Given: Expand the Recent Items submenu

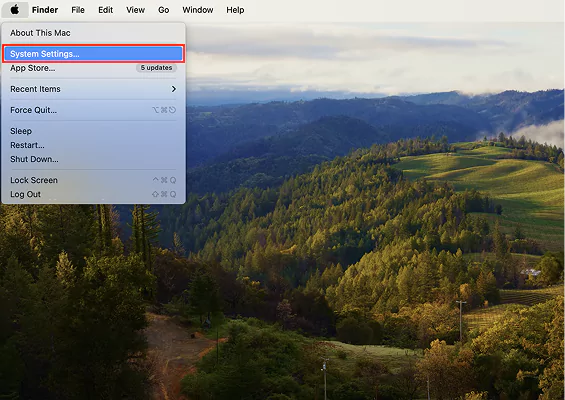Looking at the screenshot, I should click(x=93, y=89).
